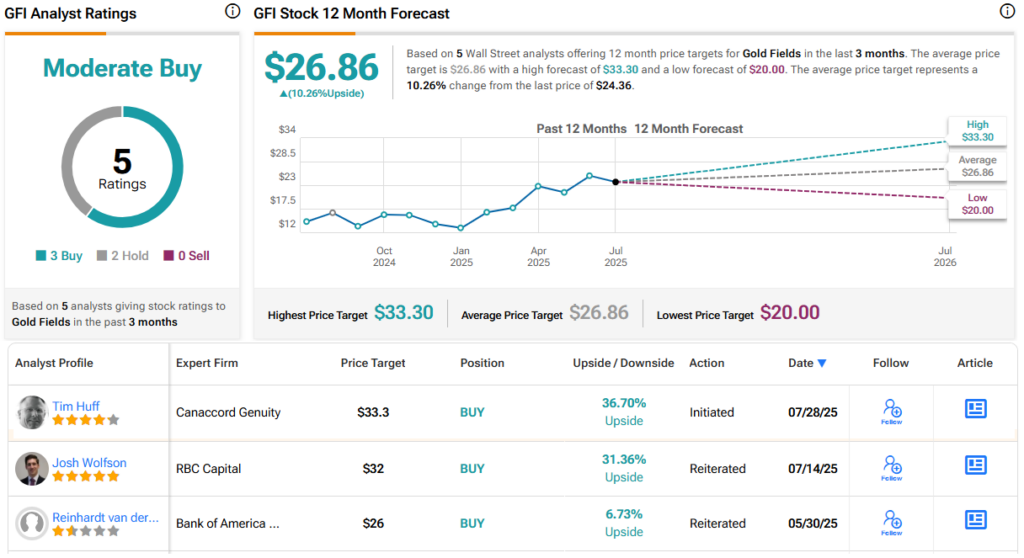This screenshot has width=1024, height=558.
Task: Sort table by Date arrow
Action: pyautogui.click(x=822, y=363)
